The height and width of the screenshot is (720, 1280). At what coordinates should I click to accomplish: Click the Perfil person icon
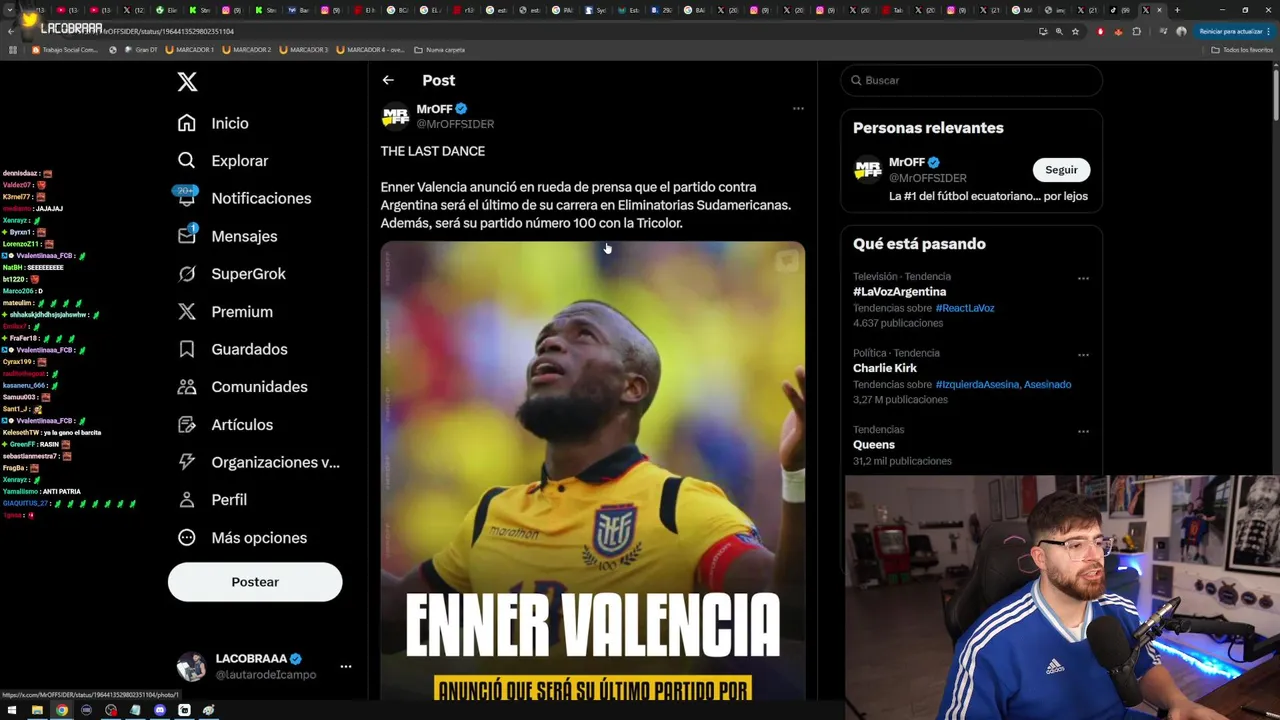tap(187, 500)
